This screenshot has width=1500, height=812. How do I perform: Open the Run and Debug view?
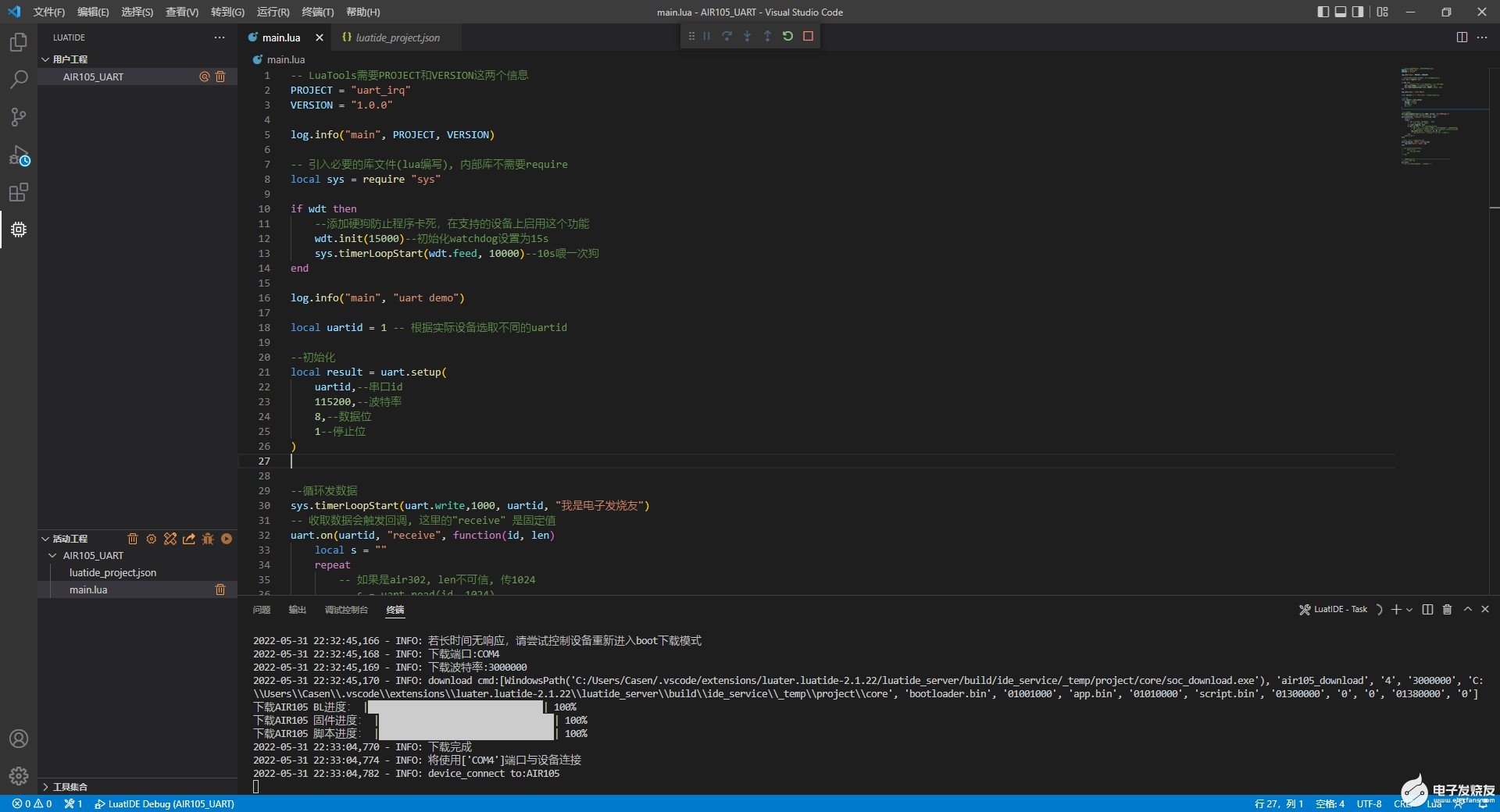pyautogui.click(x=19, y=155)
